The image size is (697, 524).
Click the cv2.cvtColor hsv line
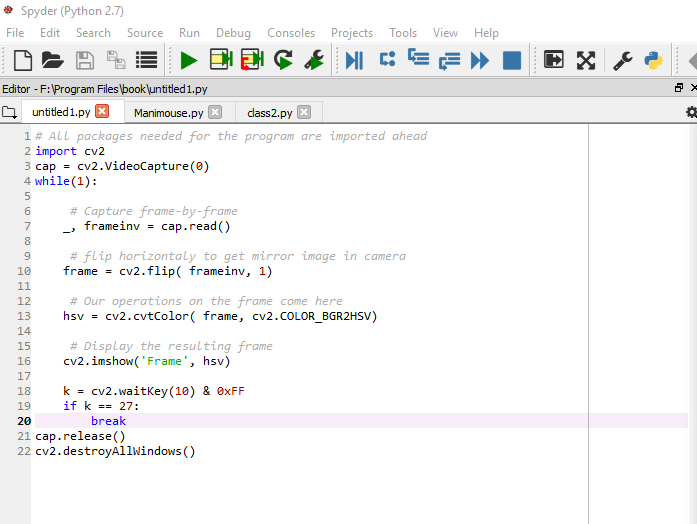(x=220, y=316)
